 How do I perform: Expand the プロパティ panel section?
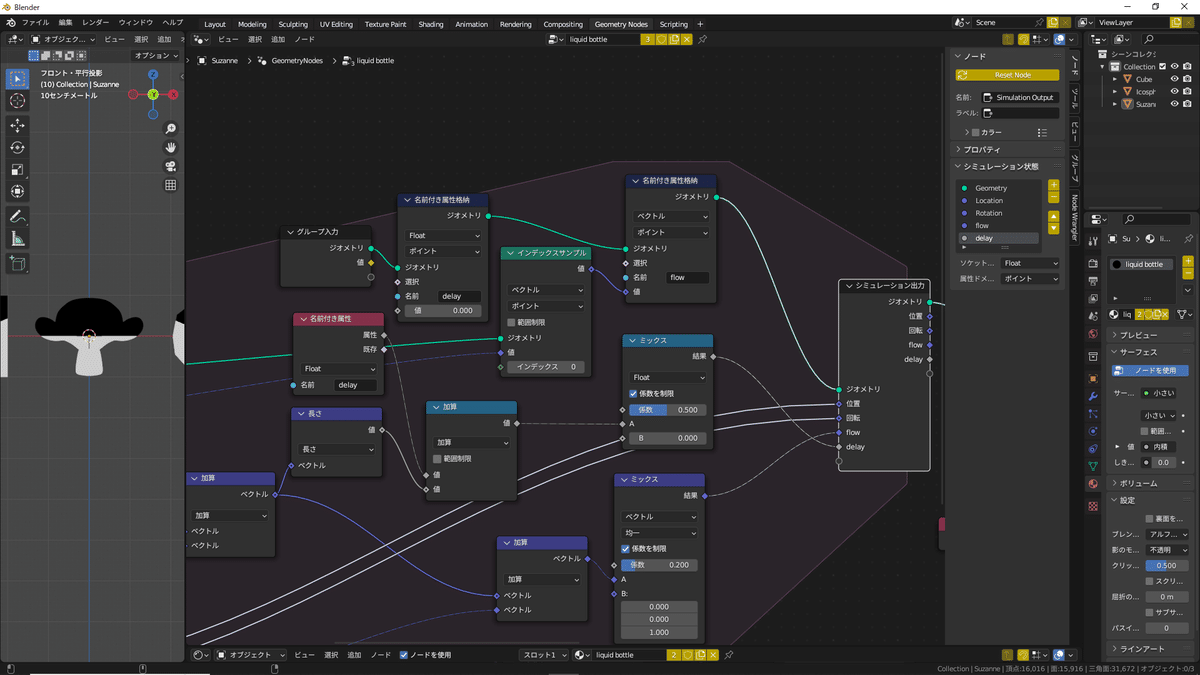click(x=982, y=149)
